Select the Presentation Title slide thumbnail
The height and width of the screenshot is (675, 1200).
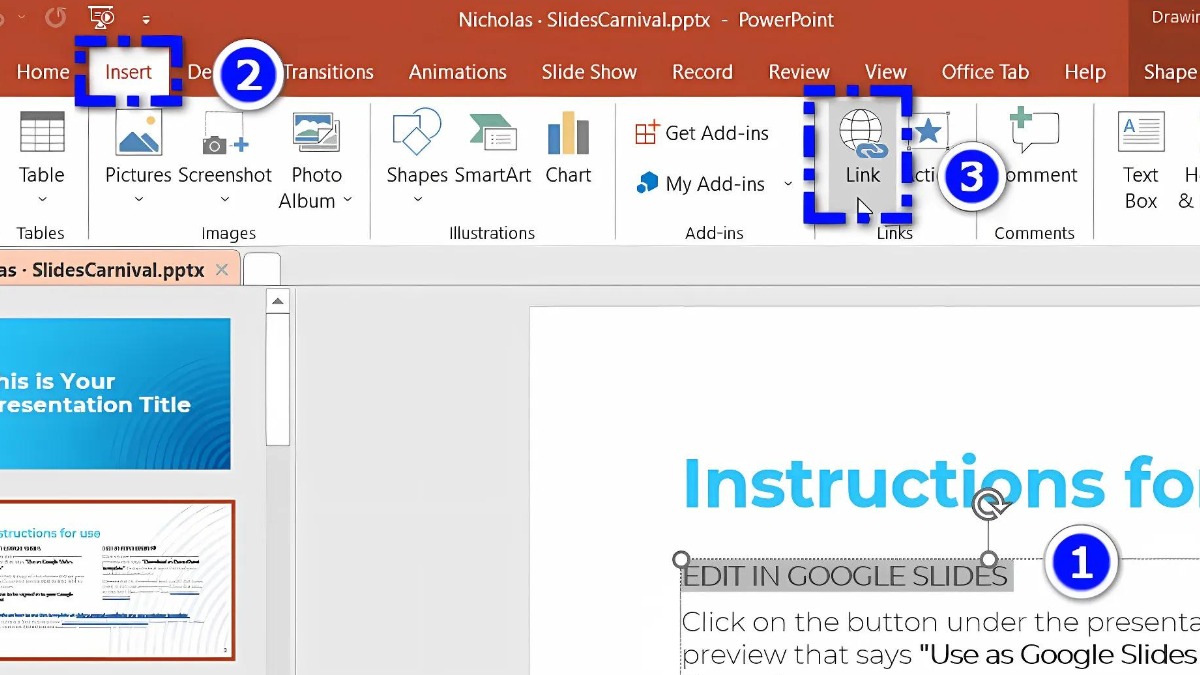click(x=115, y=393)
